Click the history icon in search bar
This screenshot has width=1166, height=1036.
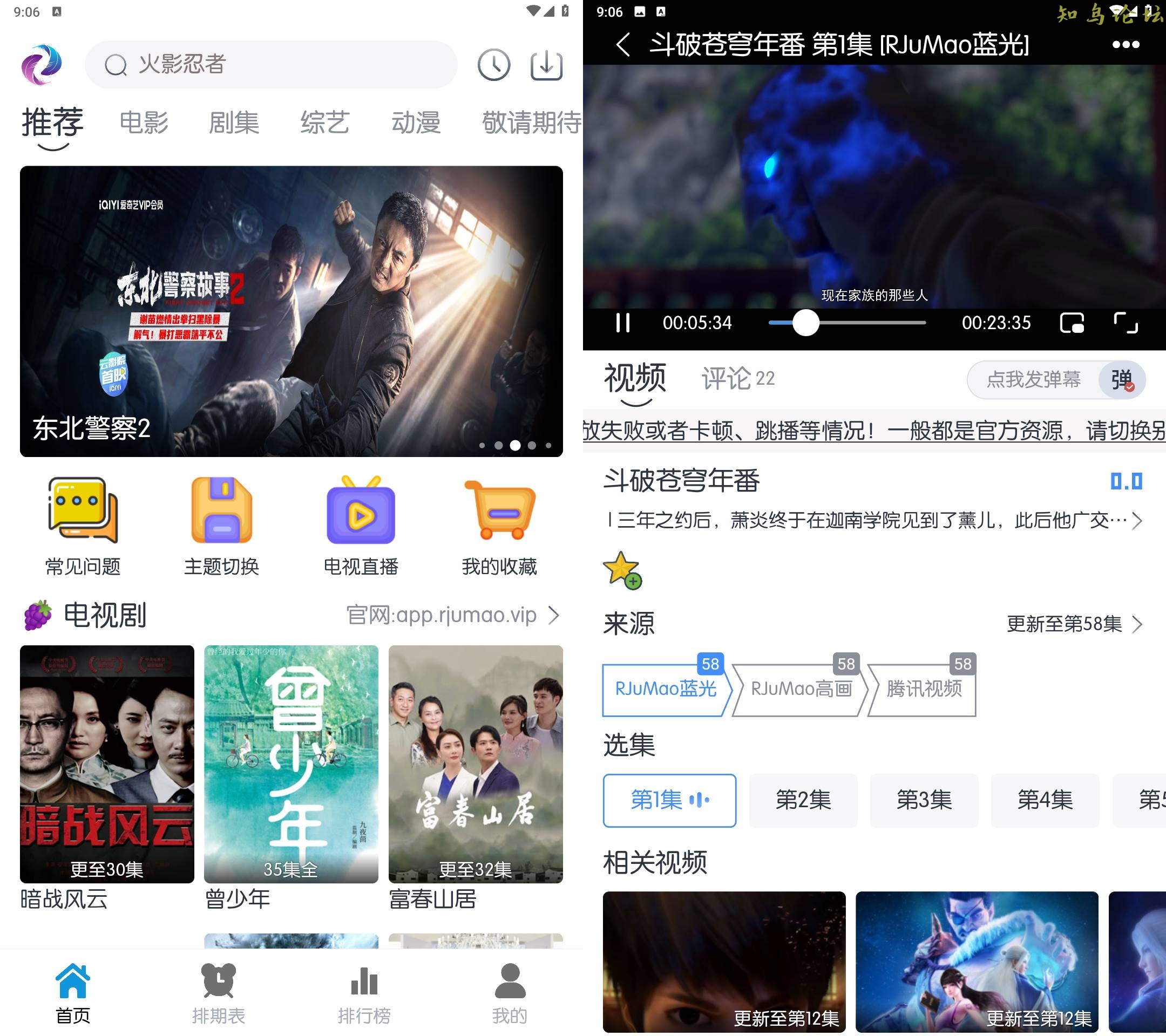tap(493, 62)
